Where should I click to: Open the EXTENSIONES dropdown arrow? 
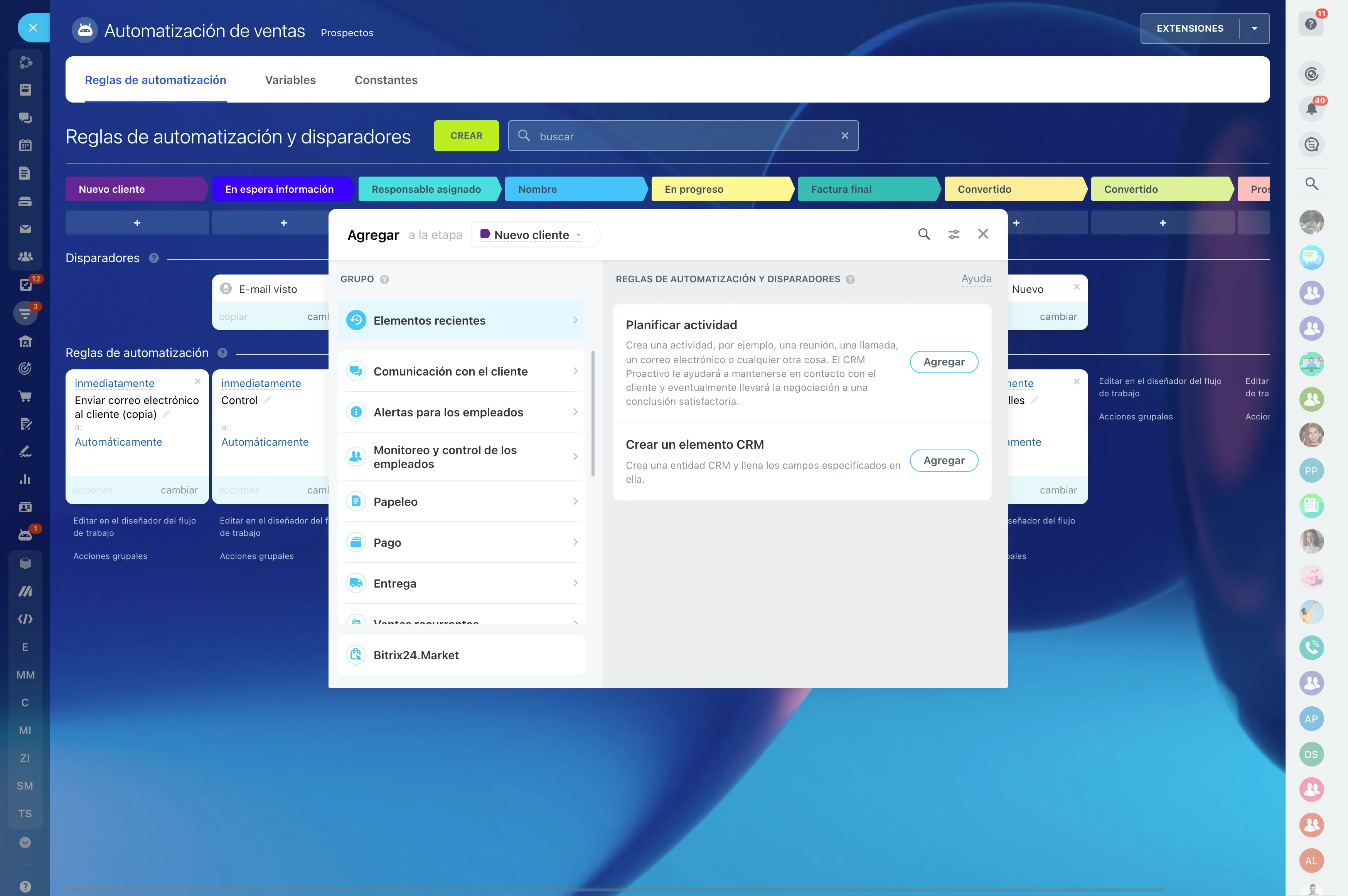click(1254, 29)
